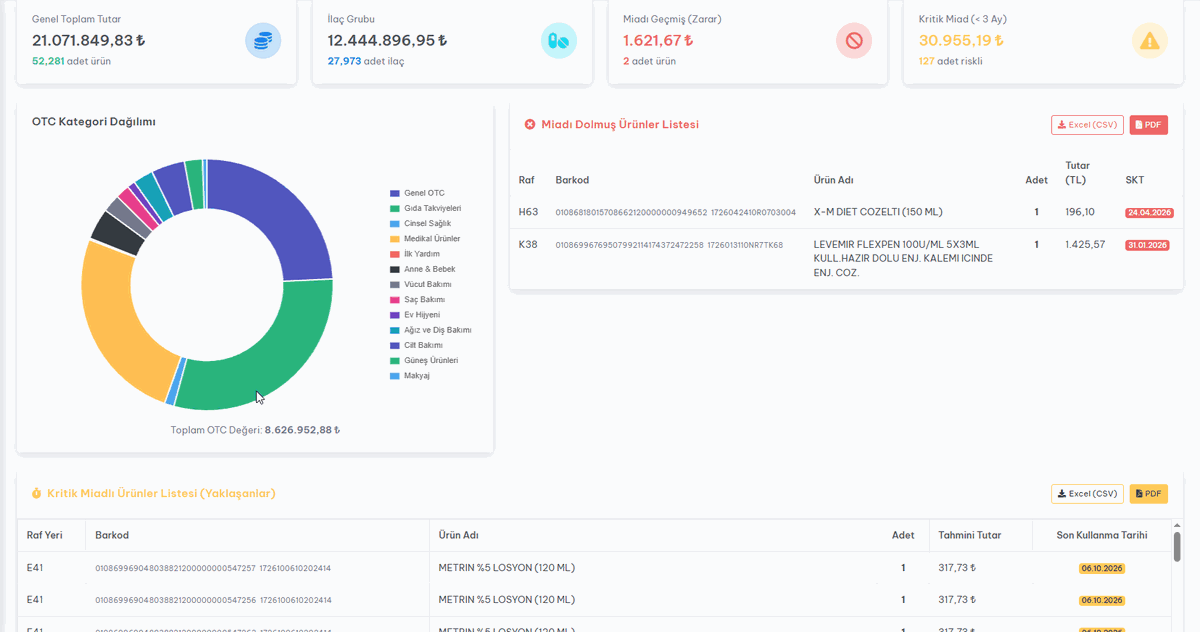This screenshot has height=632, width=1200.
Task: Click the red 31.01.2026 date badge
Action: [x=1149, y=245]
